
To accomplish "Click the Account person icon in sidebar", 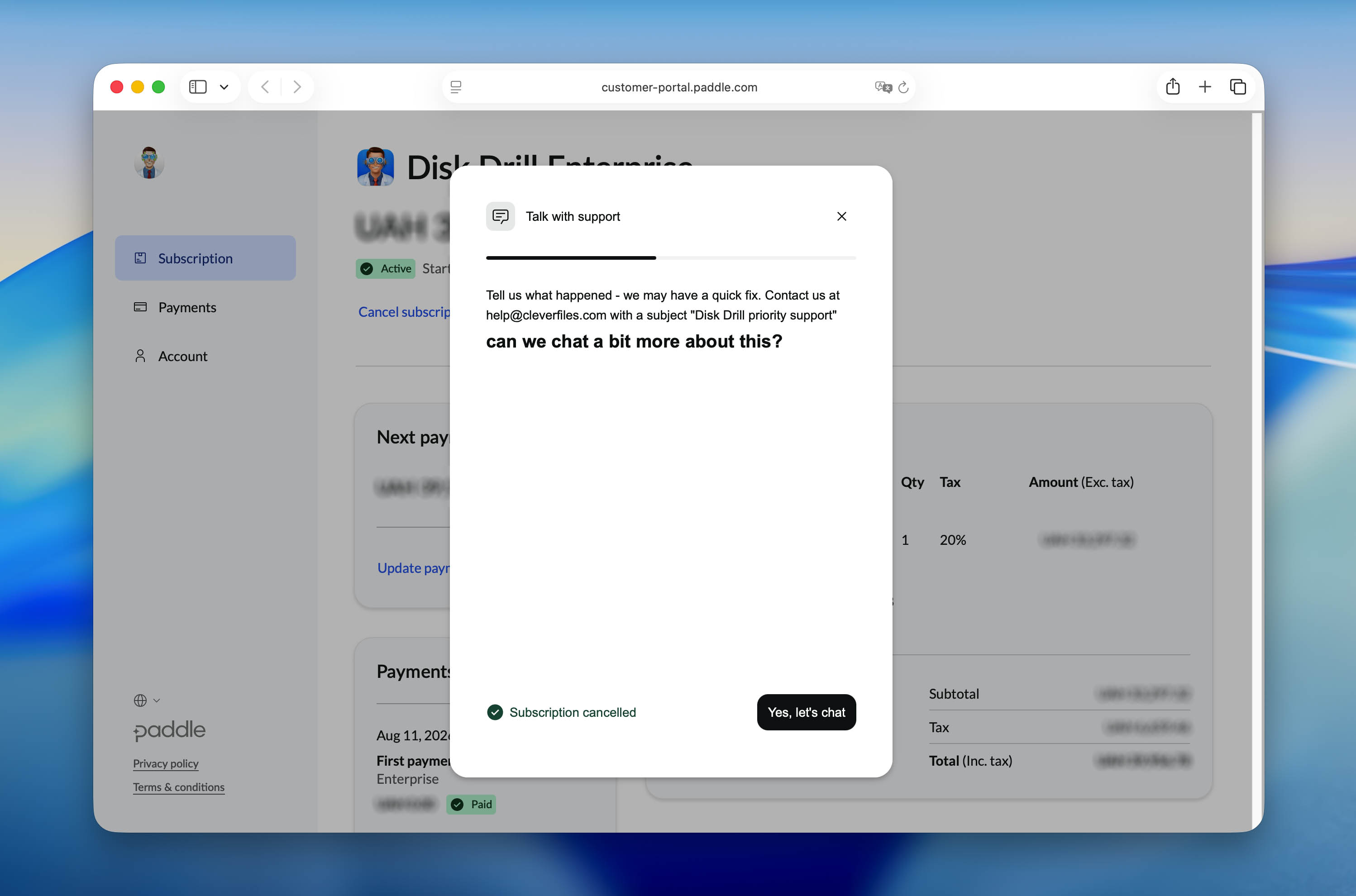I will coord(140,356).
